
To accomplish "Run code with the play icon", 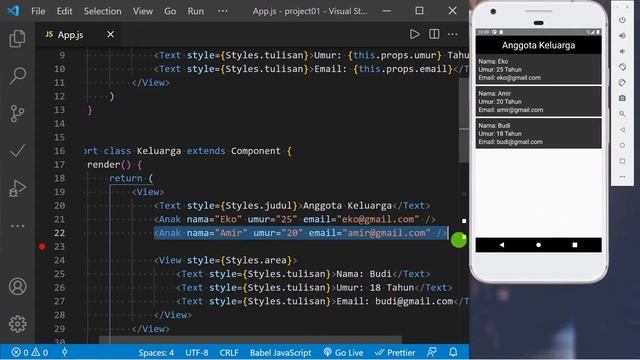I will click(415, 34).
